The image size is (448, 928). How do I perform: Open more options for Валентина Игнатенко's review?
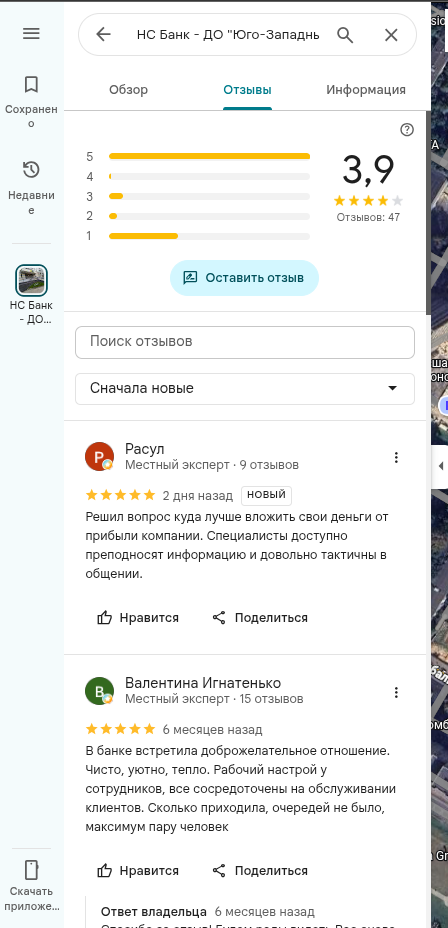tap(397, 692)
